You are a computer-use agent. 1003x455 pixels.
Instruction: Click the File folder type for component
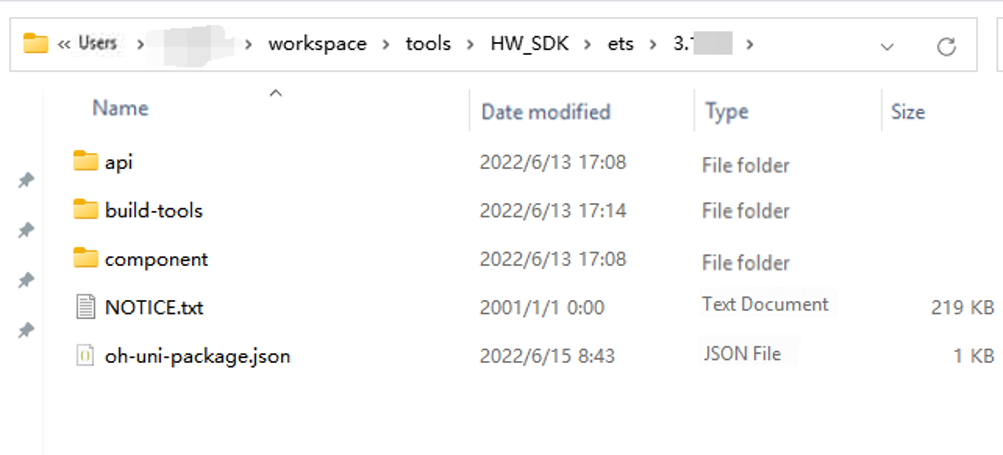click(x=745, y=262)
